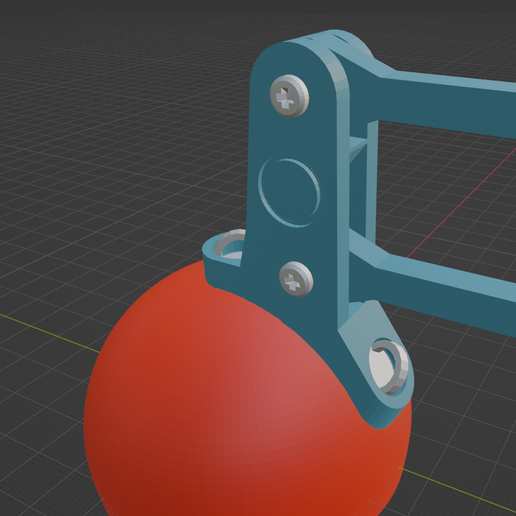516x516 pixels.
Task: Select the circular recess on the teal bracket
Action: [x=289, y=193]
